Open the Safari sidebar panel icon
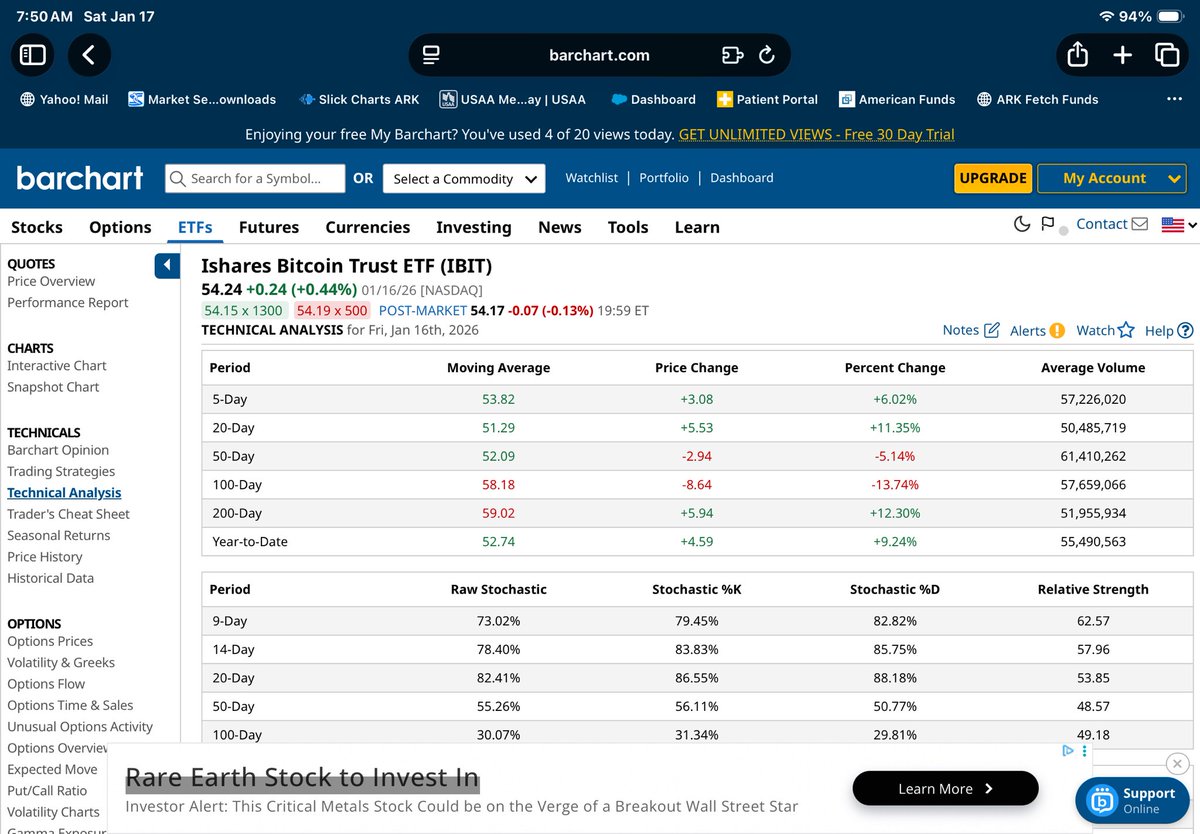This screenshot has width=1200, height=834. point(33,55)
